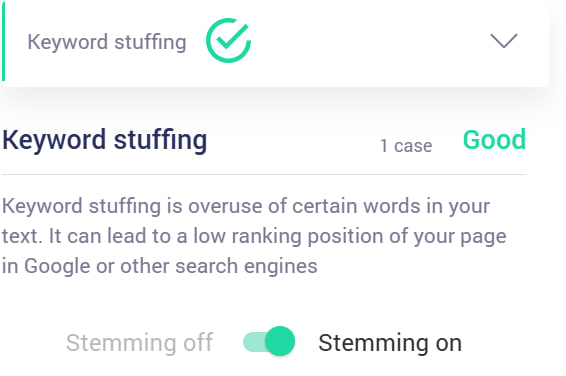Select the Stemming off label
Viewport: 566px width, 376px height.
click(139, 342)
